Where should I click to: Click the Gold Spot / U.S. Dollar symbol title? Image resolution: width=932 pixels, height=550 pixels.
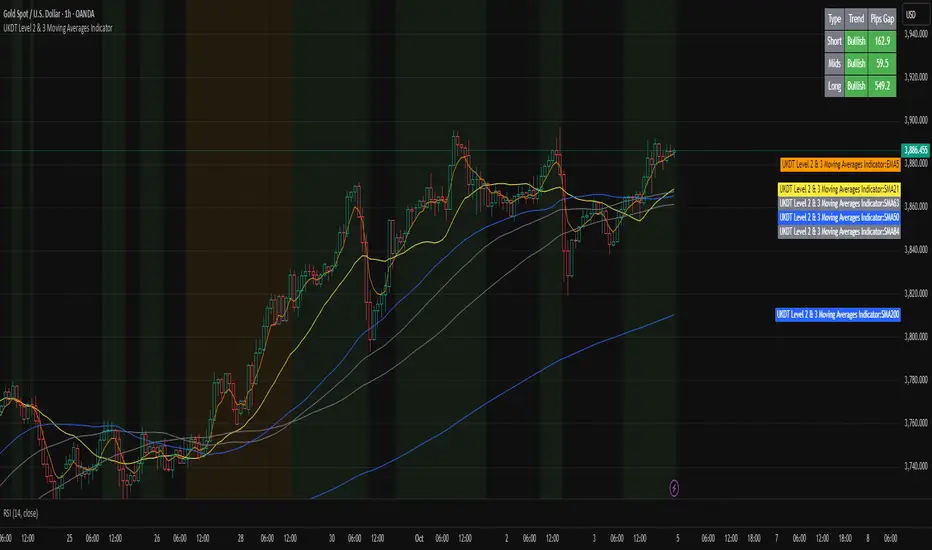(49, 14)
